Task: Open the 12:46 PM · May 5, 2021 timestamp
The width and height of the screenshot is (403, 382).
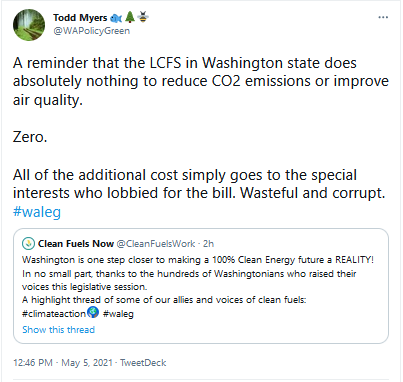Action: click(x=63, y=363)
